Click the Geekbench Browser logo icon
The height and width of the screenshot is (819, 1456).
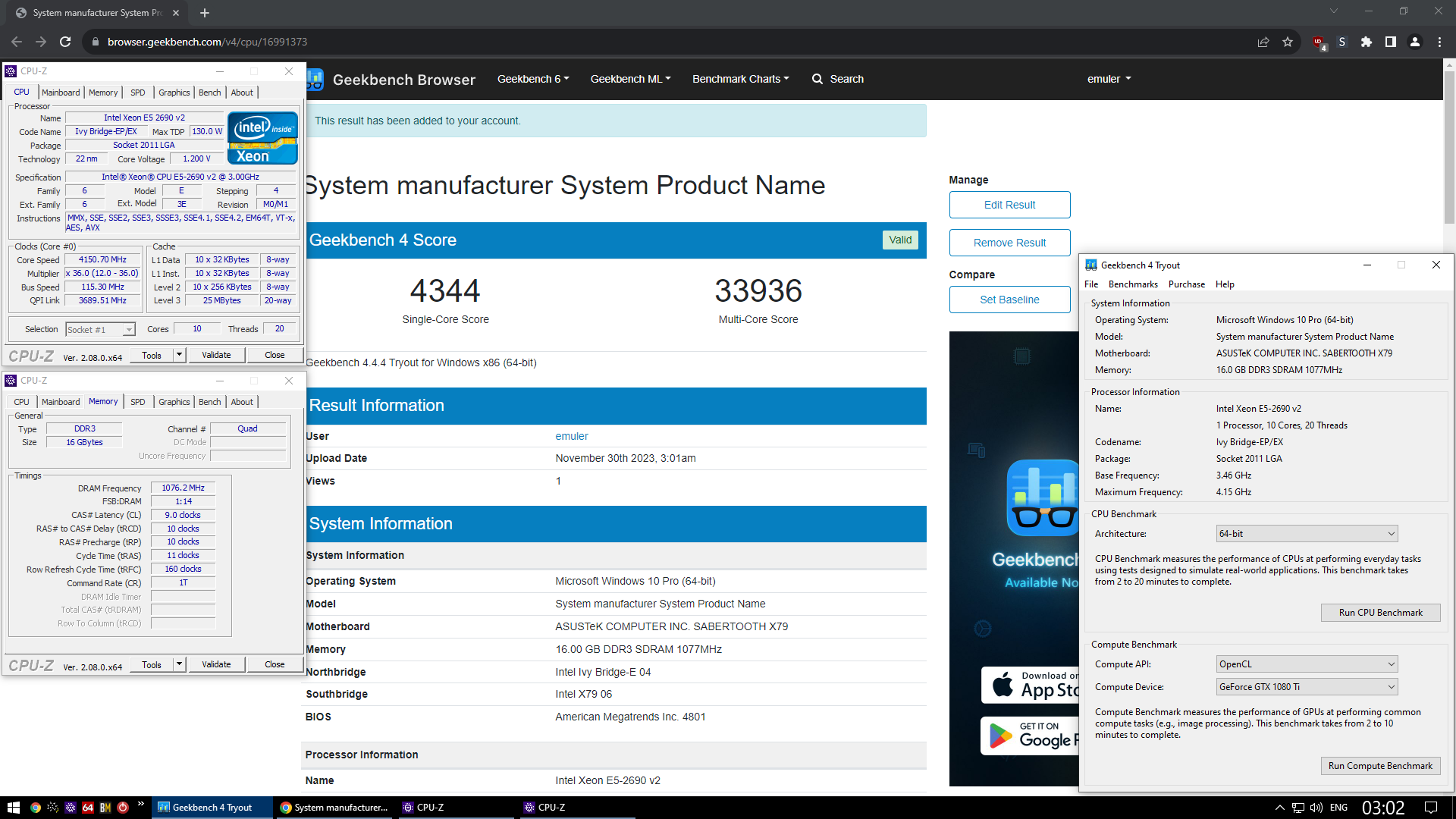click(315, 79)
